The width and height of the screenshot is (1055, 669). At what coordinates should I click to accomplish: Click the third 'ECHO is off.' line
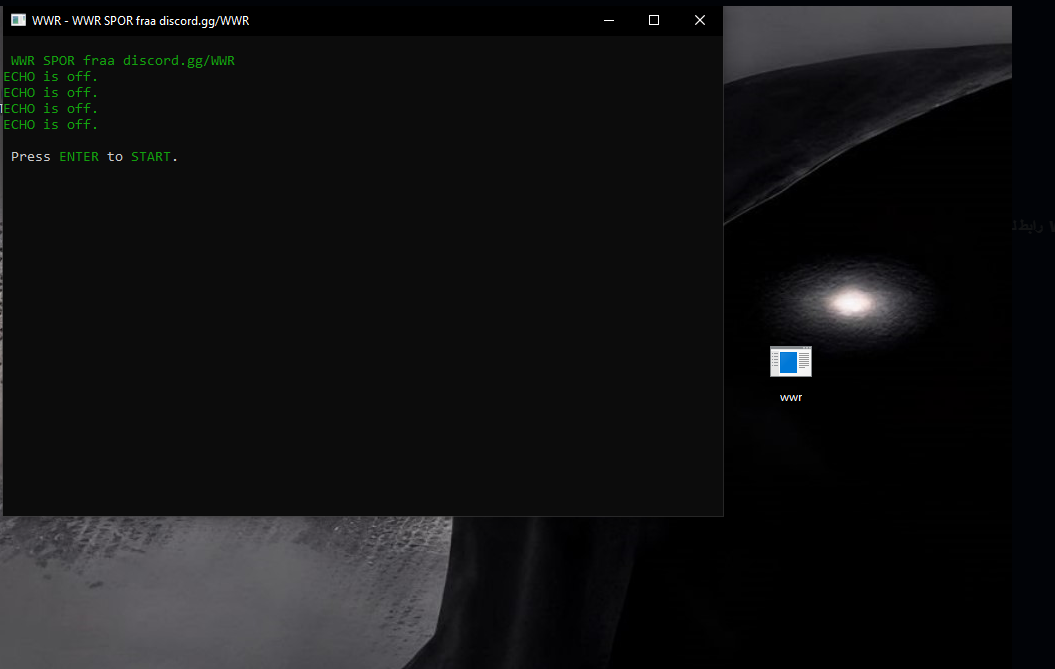click(51, 109)
